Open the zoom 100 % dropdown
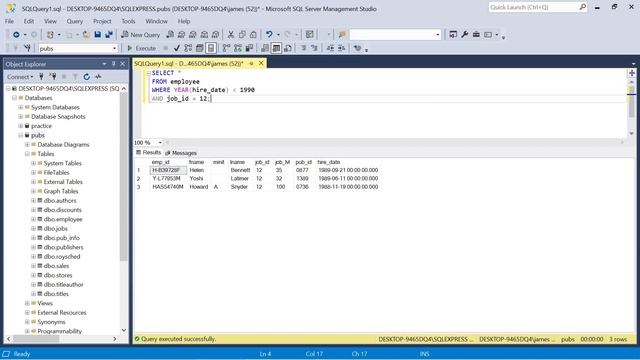 [x=160, y=142]
